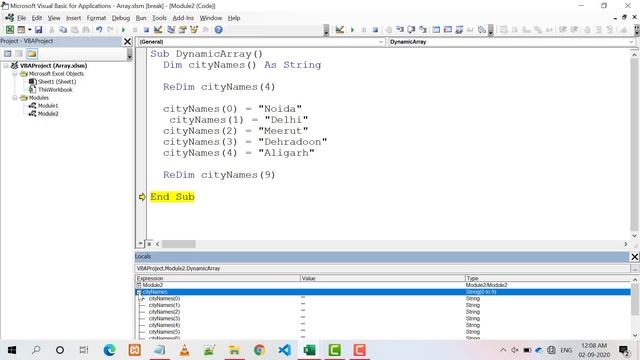Viewport: 640px width, 360px height.
Task: Select cityNames(3) row in Locals window
Action: tap(383, 318)
